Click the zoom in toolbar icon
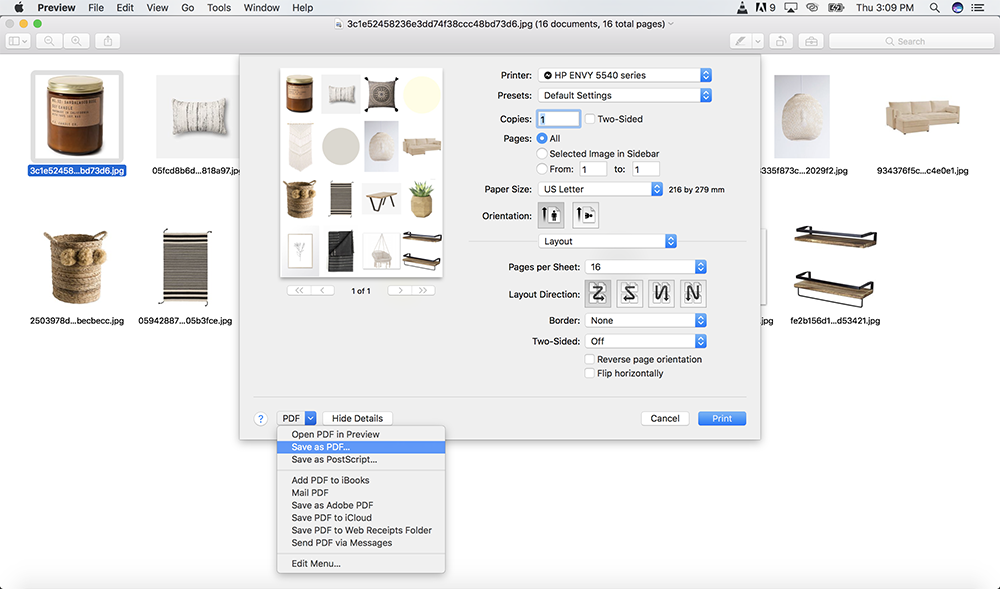Viewport: 1000px width, 589px height. pos(77,41)
